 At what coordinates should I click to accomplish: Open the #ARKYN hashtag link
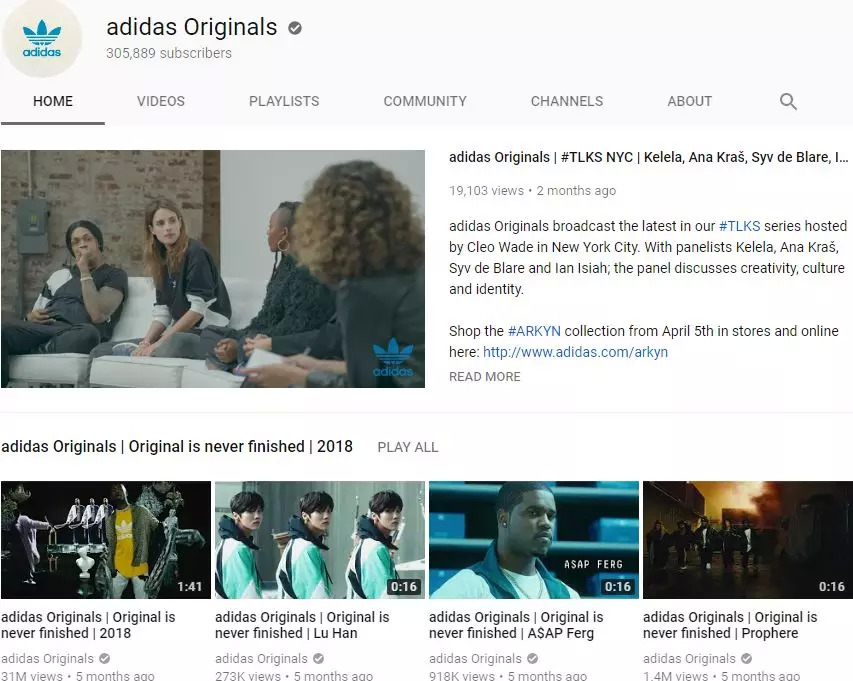pyautogui.click(x=534, y=331)
